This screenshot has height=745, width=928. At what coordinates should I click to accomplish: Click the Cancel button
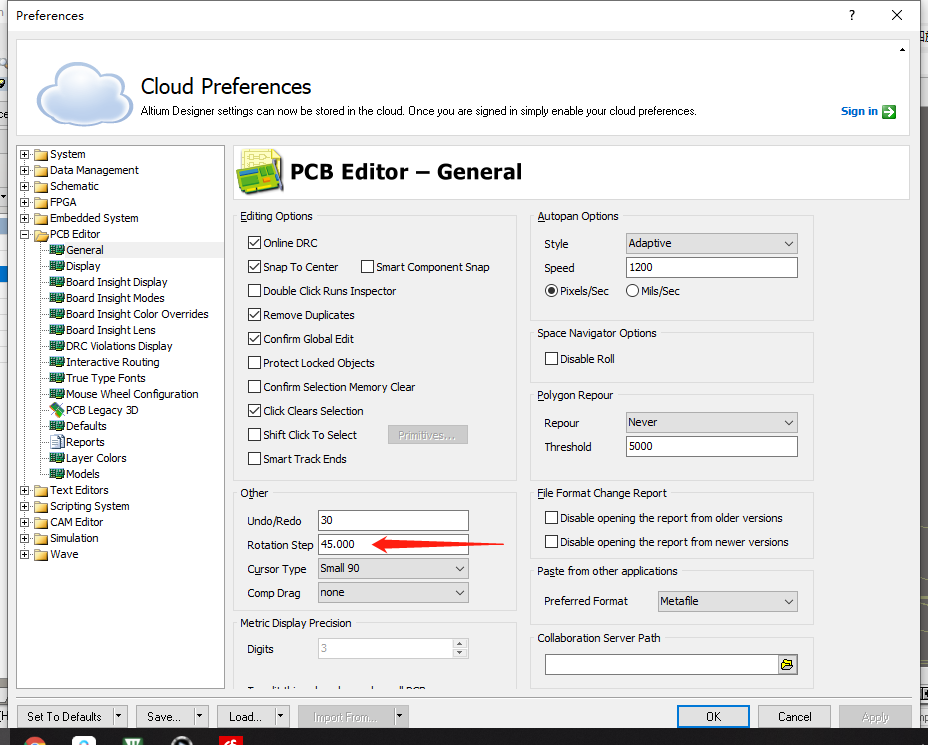[x=794, y=717]
